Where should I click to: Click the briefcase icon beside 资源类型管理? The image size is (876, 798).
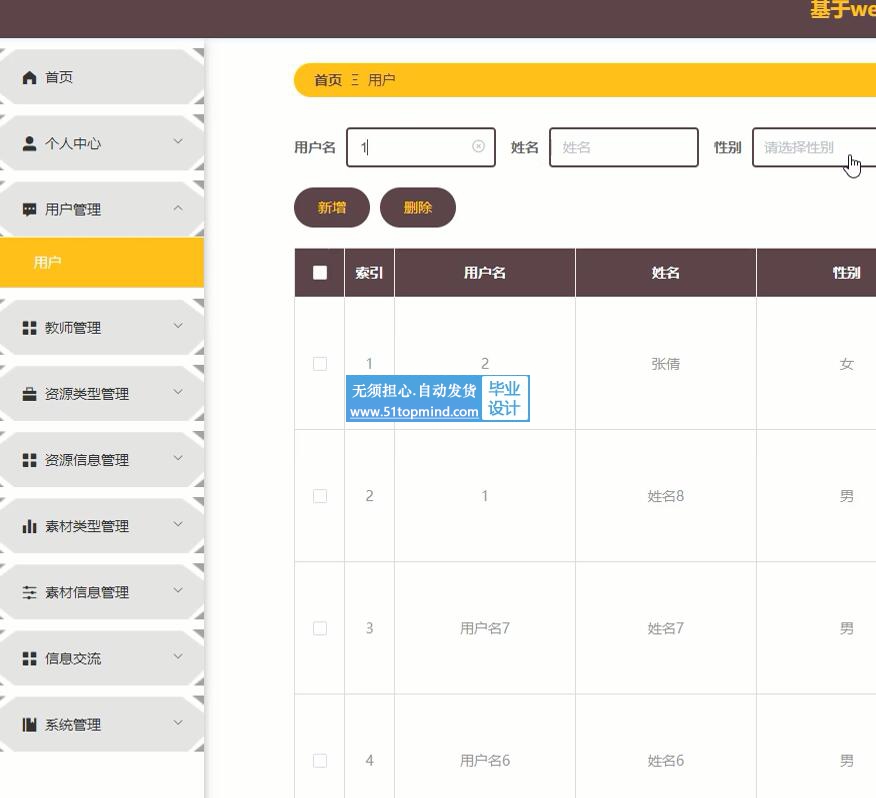point(29,394)
